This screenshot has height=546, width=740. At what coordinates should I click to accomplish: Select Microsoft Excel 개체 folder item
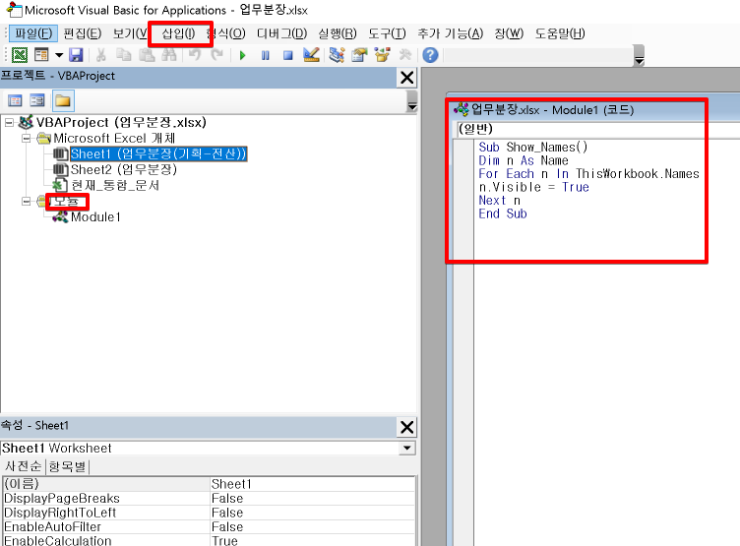tap(114, 138)
